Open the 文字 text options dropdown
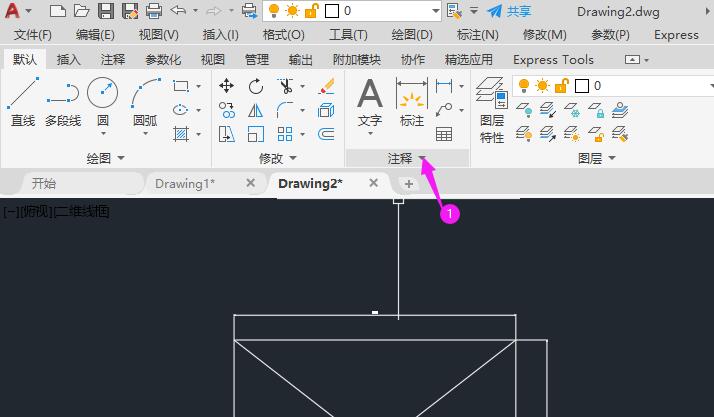714x417 pixels. (x=370, y=134)
